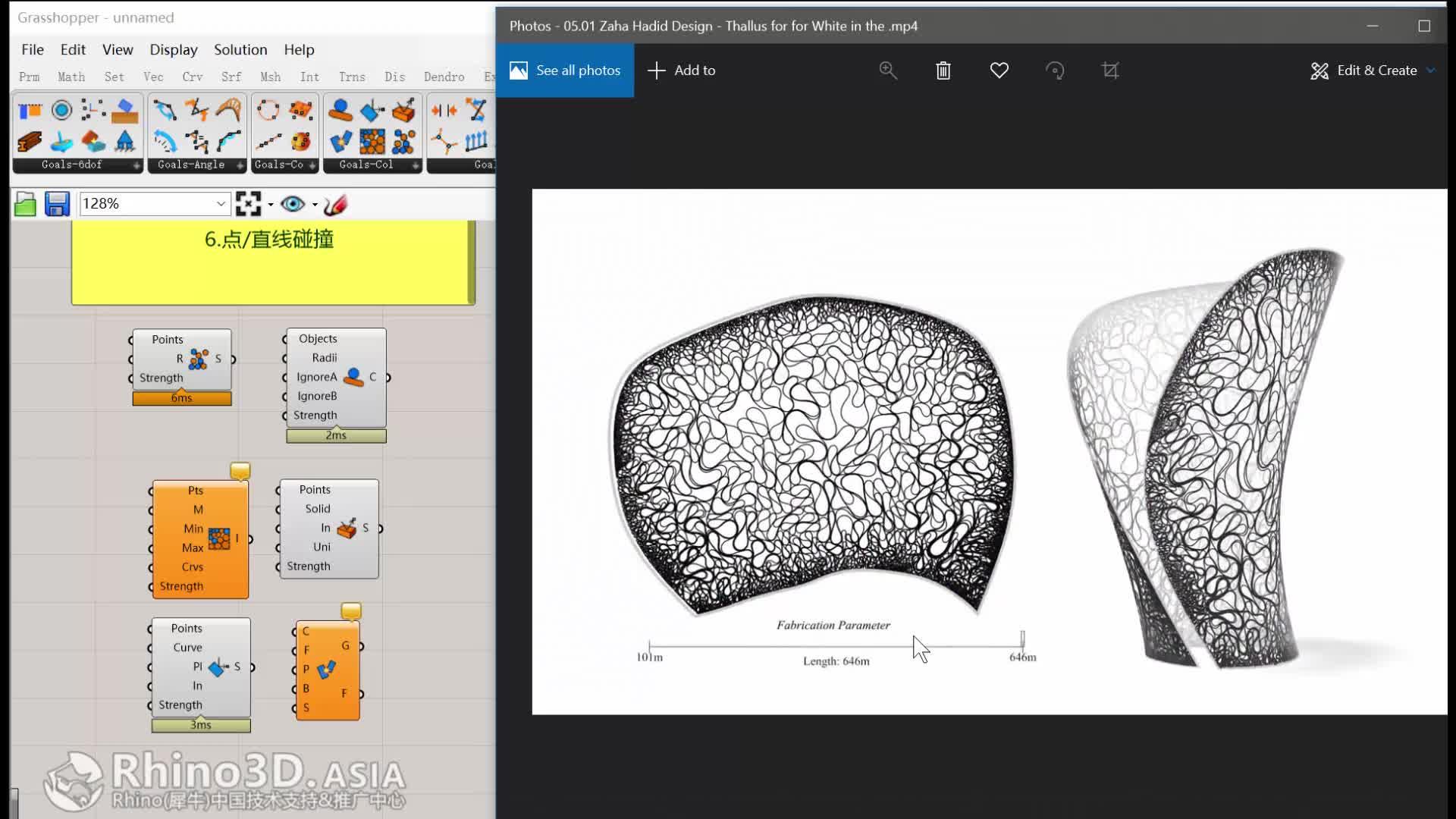Toggle the heart Favorite icon in Photos
1456x819 pixels.
tap(999, 71)
